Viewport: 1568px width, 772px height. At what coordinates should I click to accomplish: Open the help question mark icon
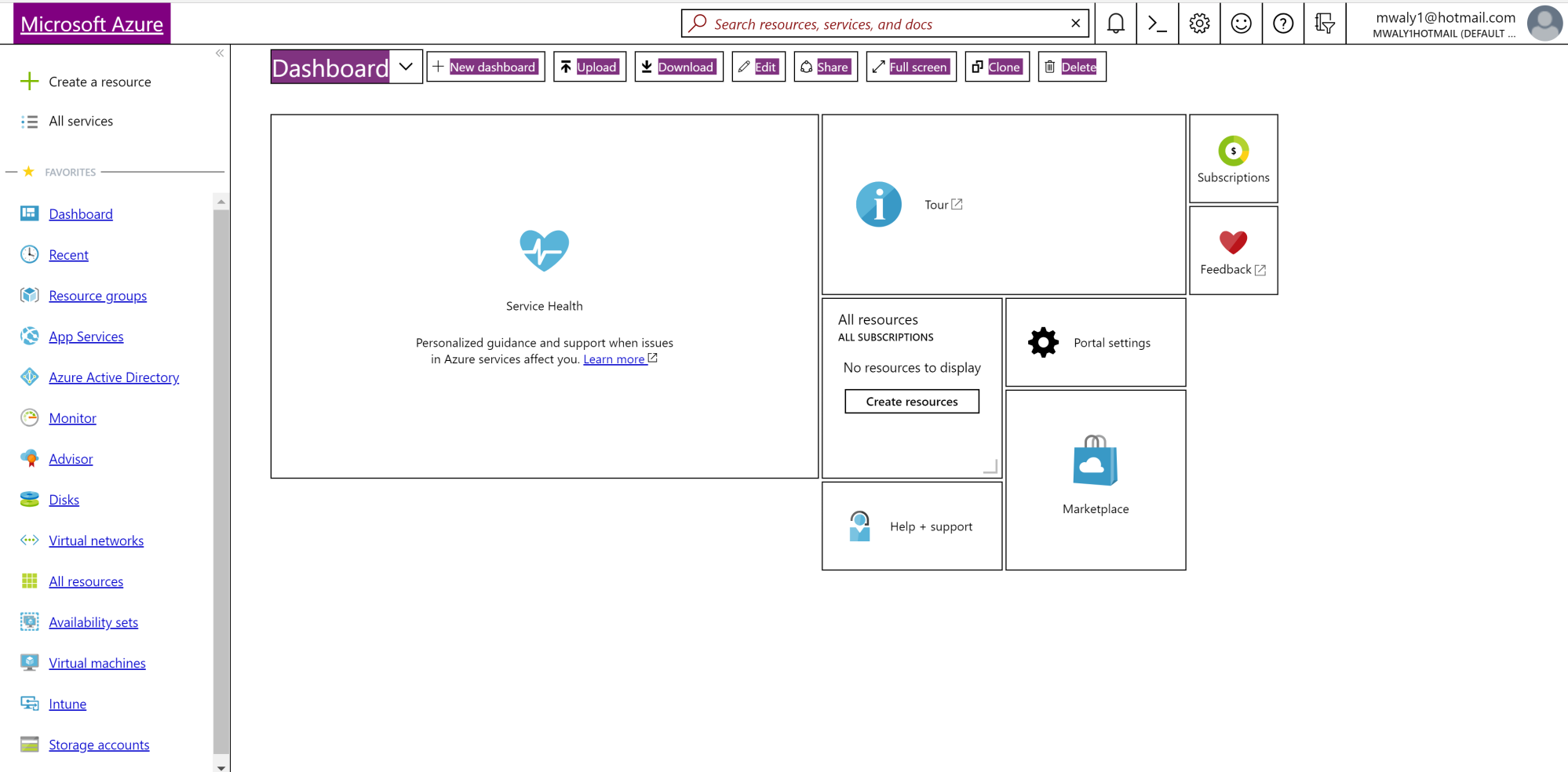pyautogui.click(x=1283, y=24)
